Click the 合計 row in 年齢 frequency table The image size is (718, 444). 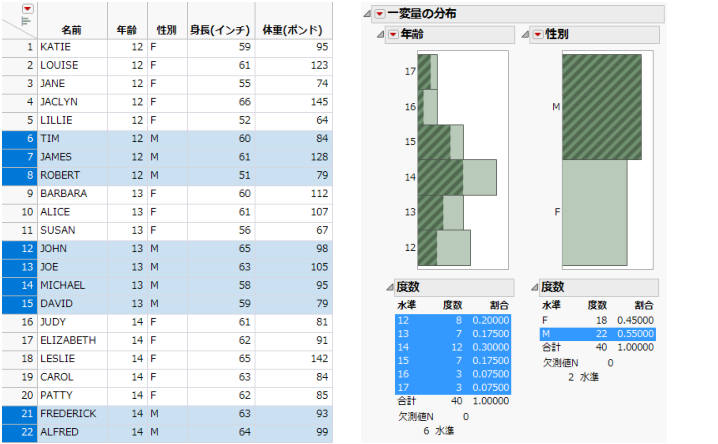[453, 401]
